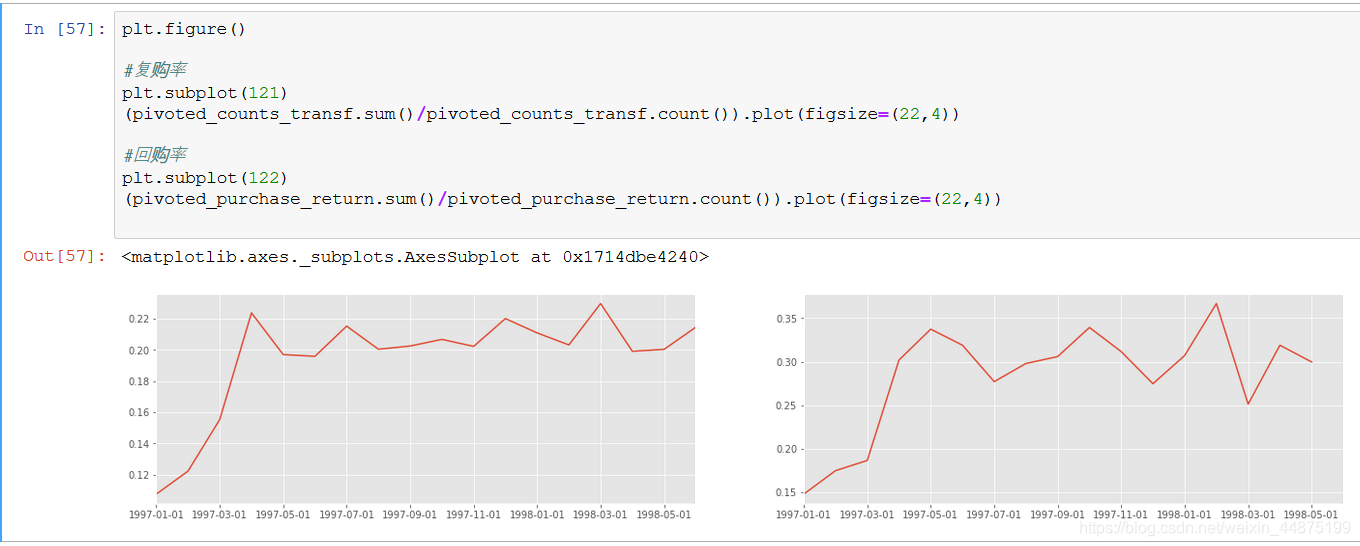Viewport: 1360px width, 546px height.
Task: Click 1997-01-01 label under right chart
Action: [804, 515]
